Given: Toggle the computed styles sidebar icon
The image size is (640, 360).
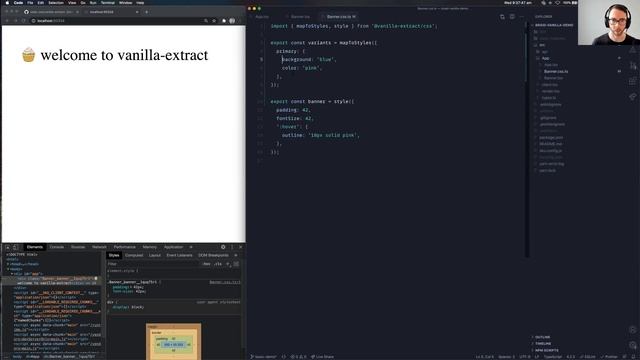Looking at the screenshot, I should point(236,264).
